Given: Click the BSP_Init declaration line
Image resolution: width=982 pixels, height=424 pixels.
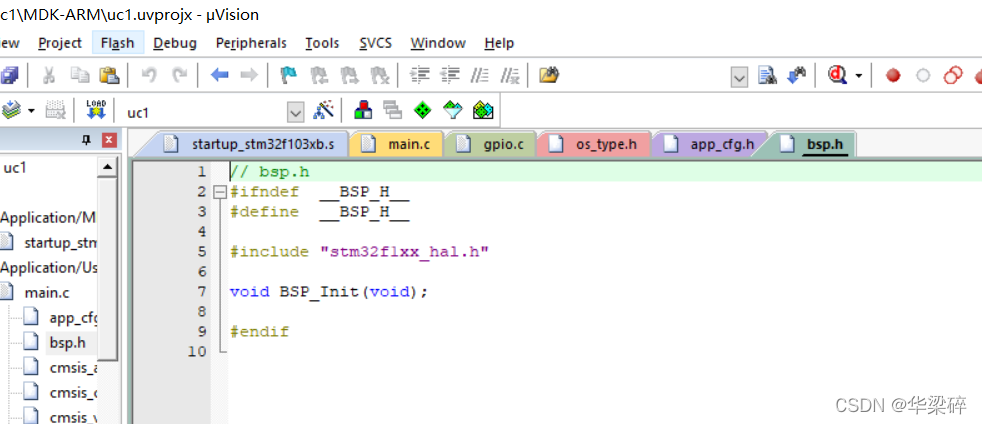Looking at the screenshot, I should (329, 292).
